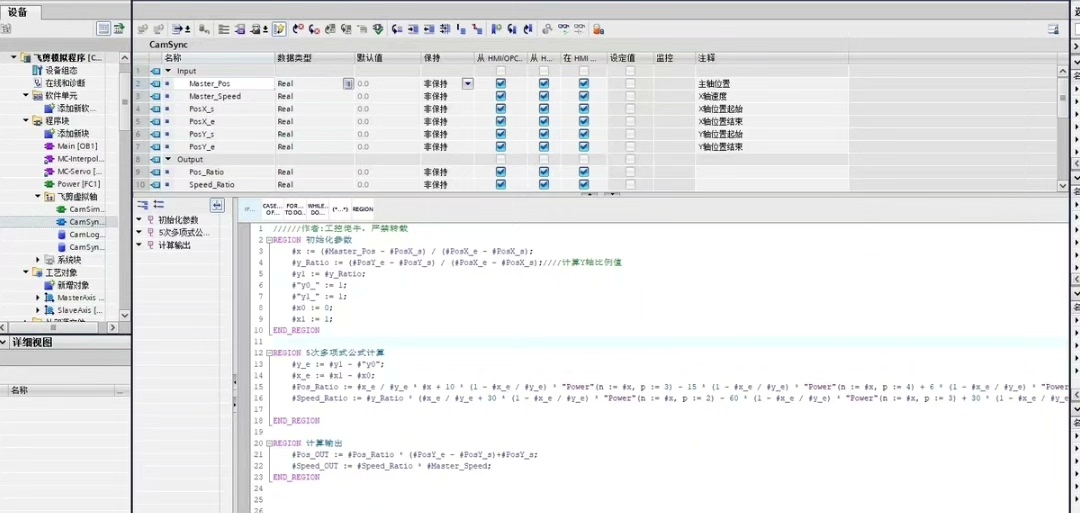Collapse the Input section
The width and height of the screenshot is (1080, 513).
click(168, 71)
